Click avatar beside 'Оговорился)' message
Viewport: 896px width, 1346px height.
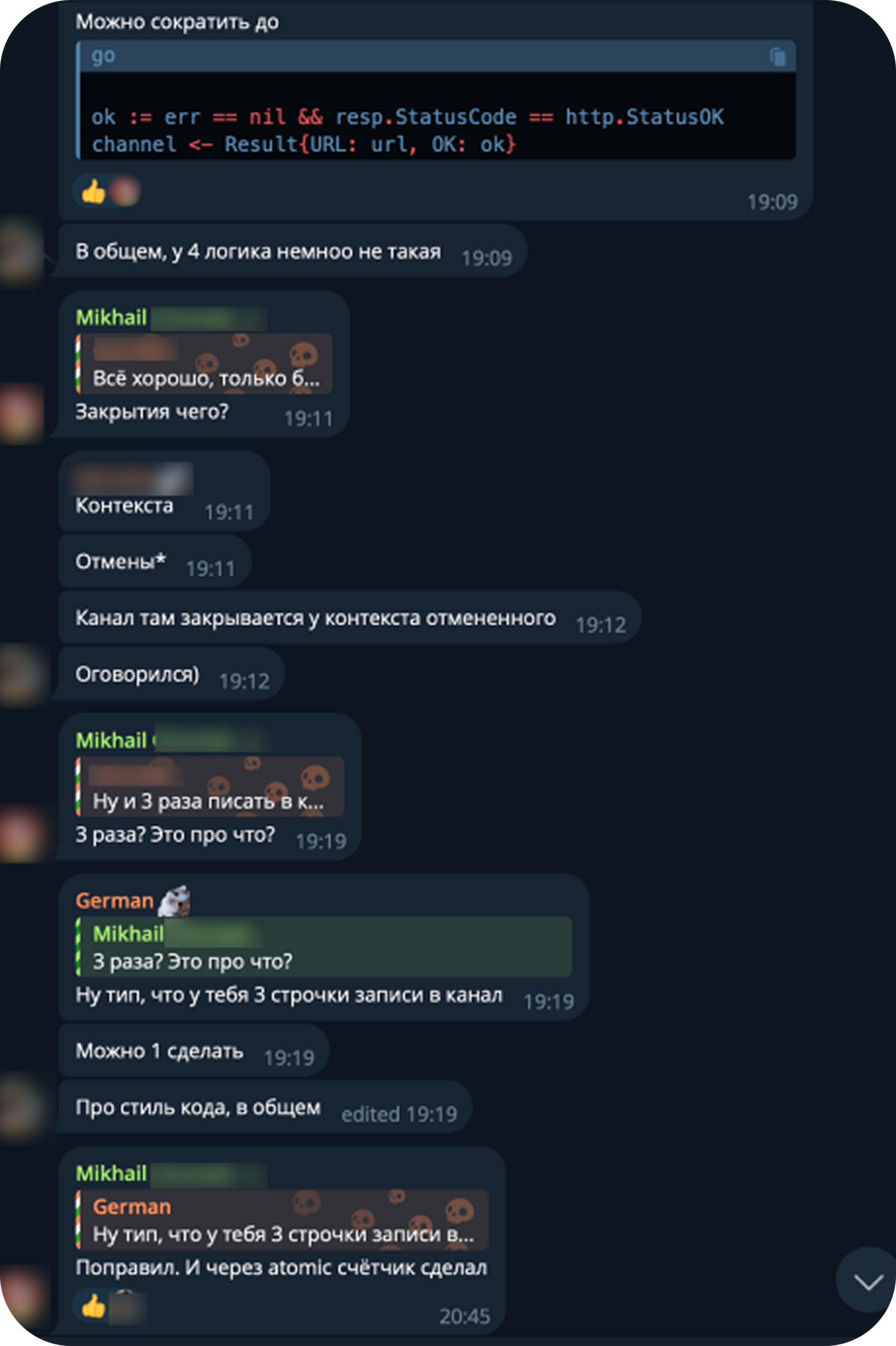pyautogui.click(x=21, y=674)
